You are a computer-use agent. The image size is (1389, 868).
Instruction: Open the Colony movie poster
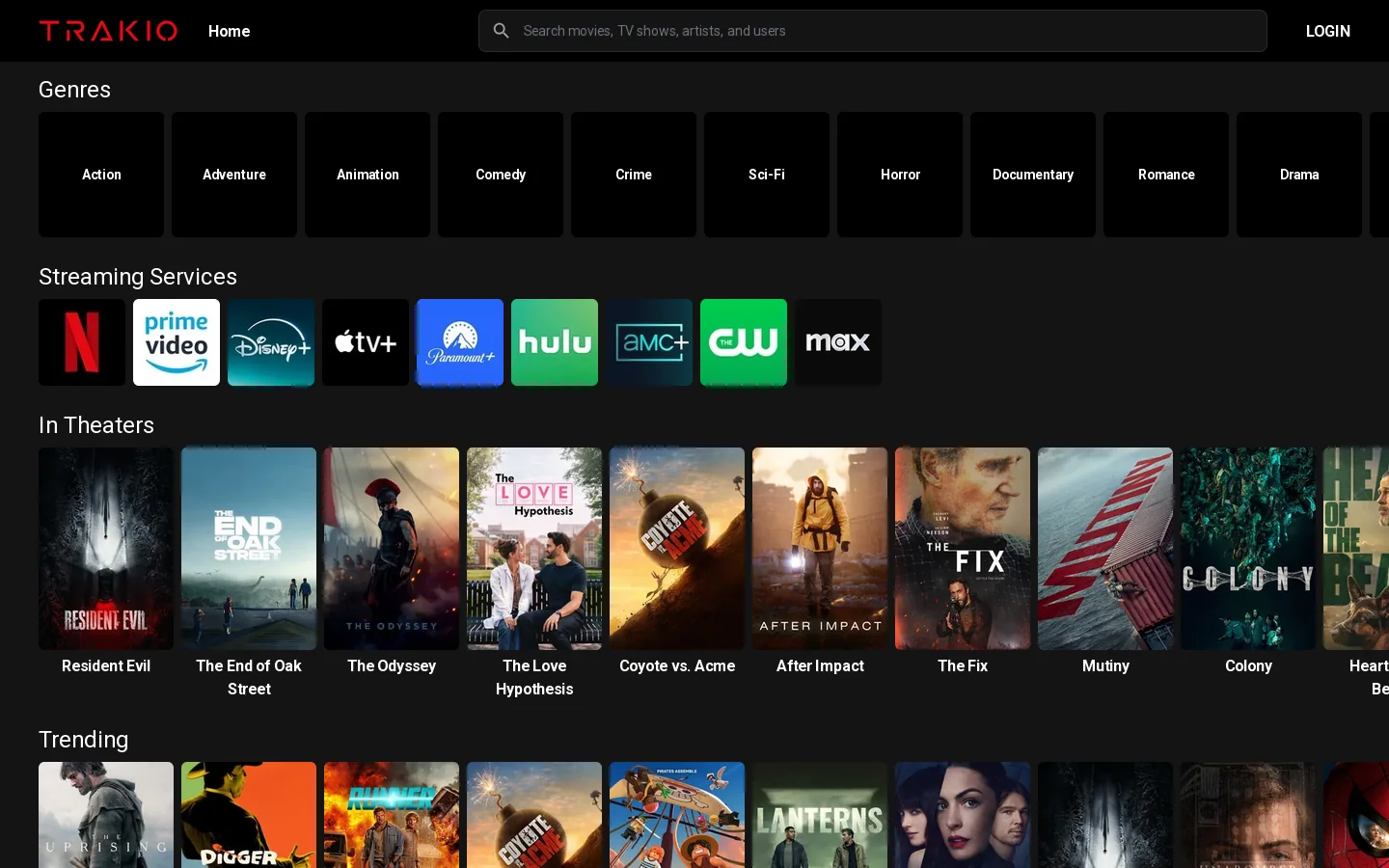(1248, 549)
